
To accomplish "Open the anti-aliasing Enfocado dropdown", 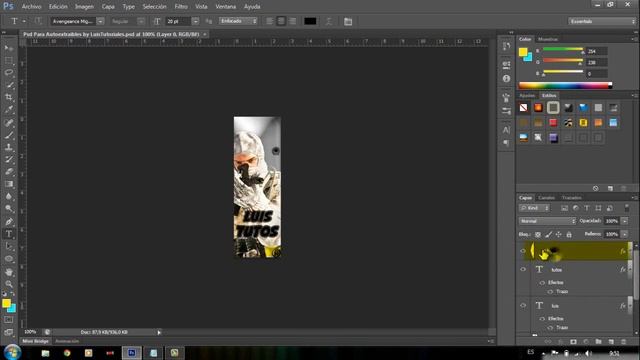I will click(x=238, y=21).
